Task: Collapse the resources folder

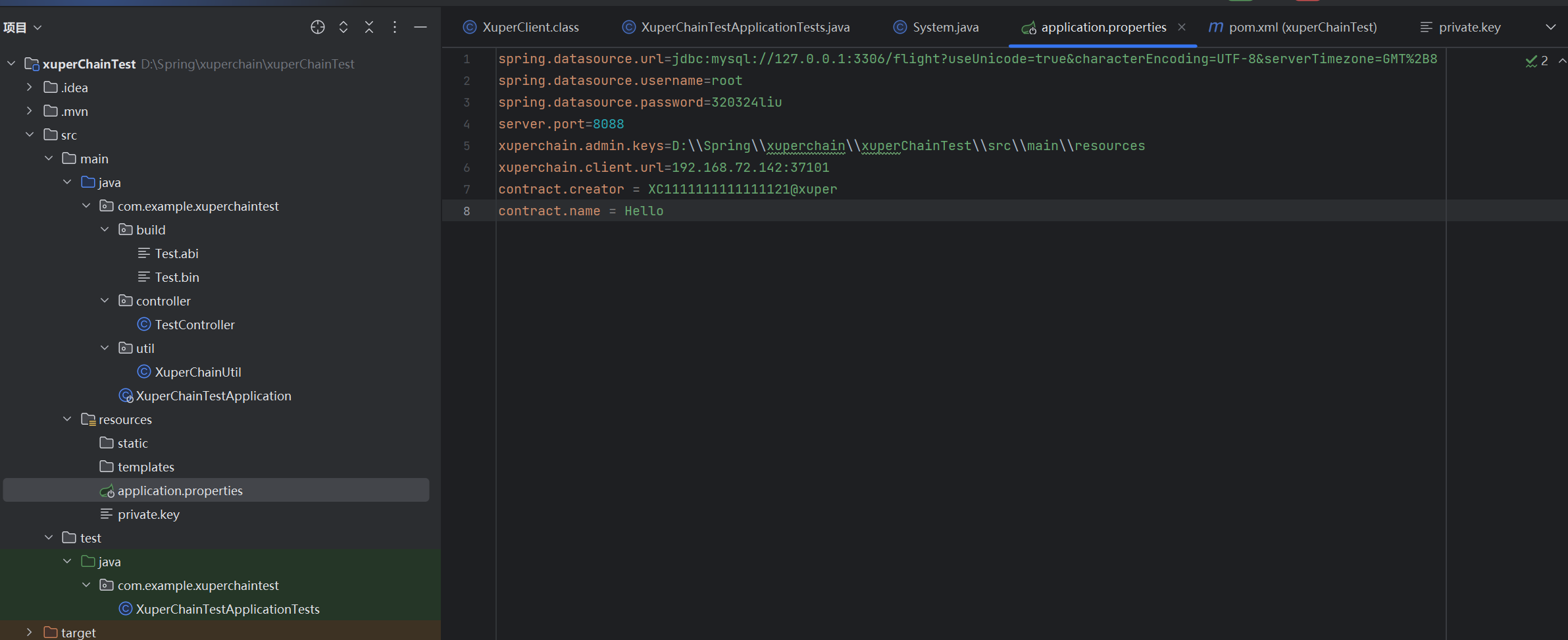Action: 67,419
